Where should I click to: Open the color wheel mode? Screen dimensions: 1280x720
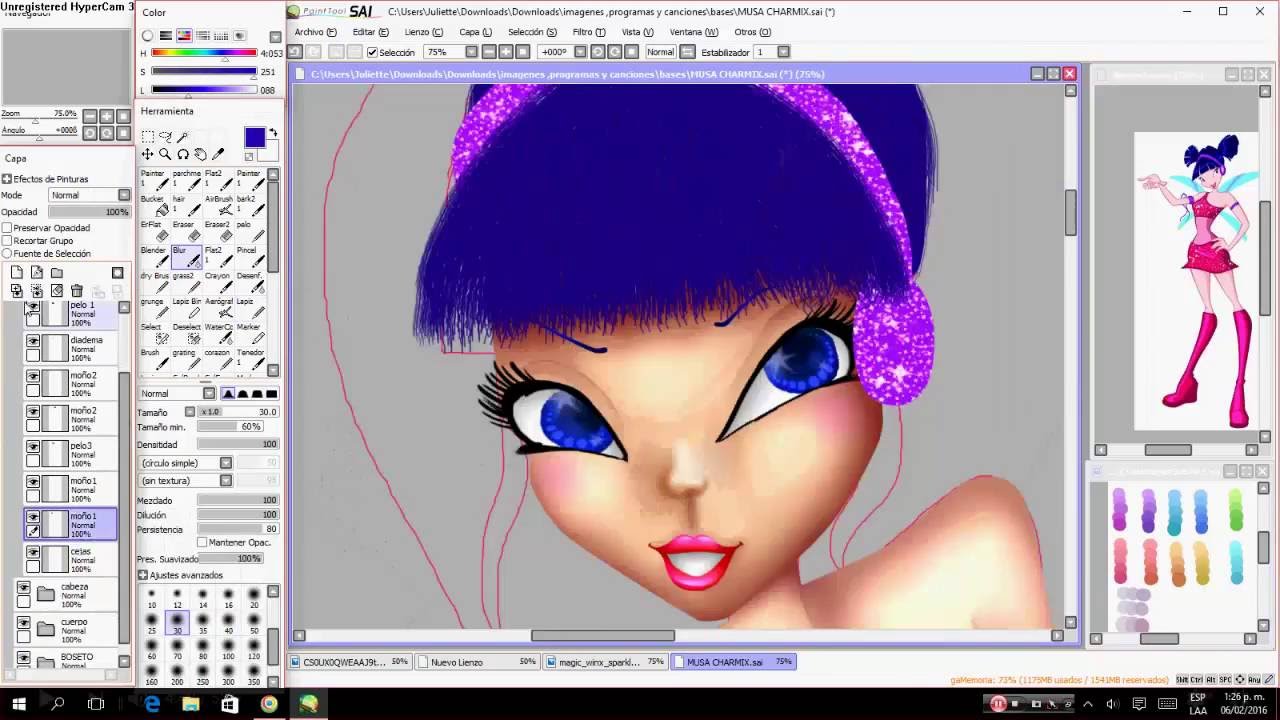tap(148, 35)
